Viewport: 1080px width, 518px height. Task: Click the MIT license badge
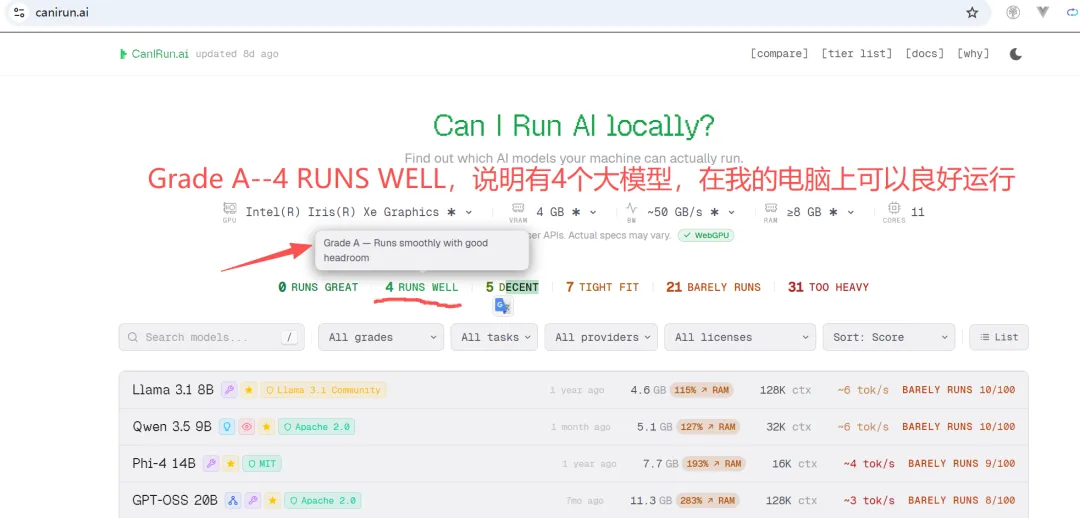[x=262, y=464]
